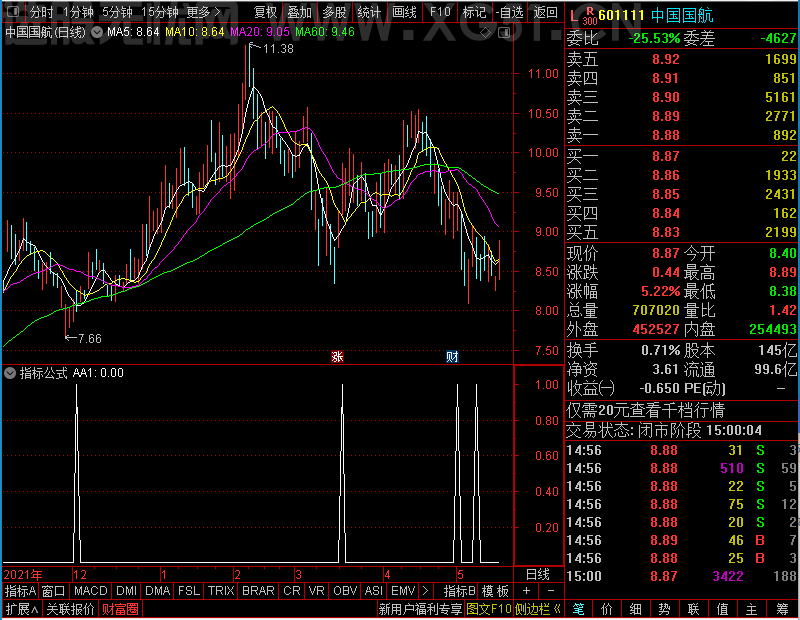Screen dimensions: 800x620
Task: Expand the 指标公式 indicator dropdown arrow
Action: (x=10, y=373)
